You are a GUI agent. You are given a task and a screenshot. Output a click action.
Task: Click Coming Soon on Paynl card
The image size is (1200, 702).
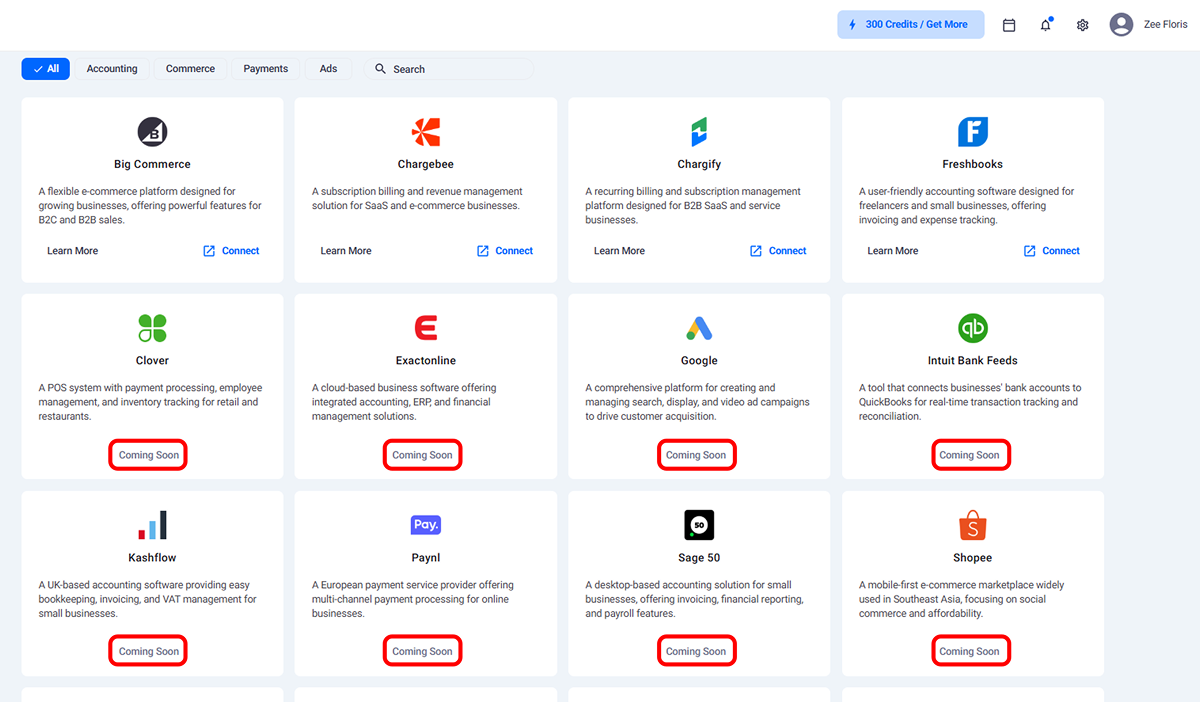tap(423, 651)
